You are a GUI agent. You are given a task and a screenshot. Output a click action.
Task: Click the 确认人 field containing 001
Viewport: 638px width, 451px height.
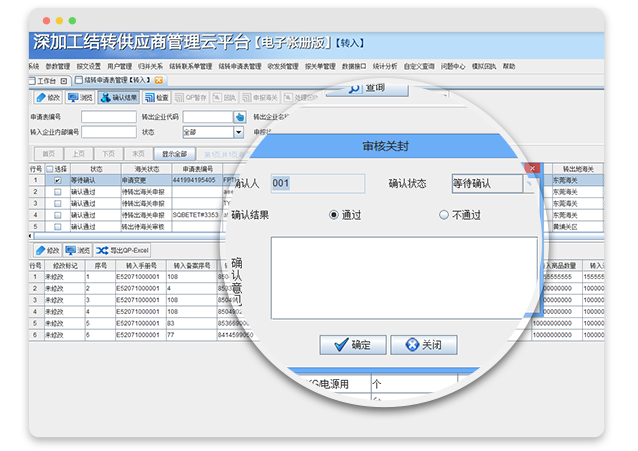click(x=318, y=184)
